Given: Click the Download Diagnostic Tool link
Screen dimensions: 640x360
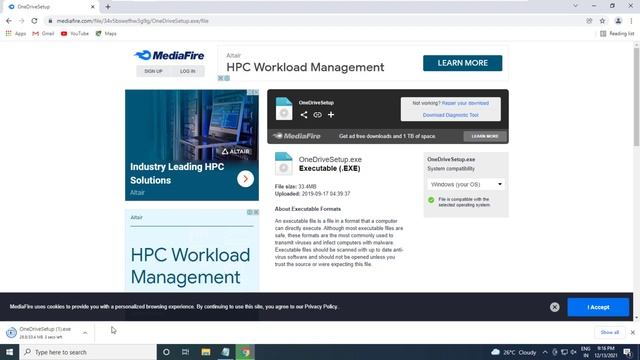Looking at the screenshot, I should [x=451, y=115].
